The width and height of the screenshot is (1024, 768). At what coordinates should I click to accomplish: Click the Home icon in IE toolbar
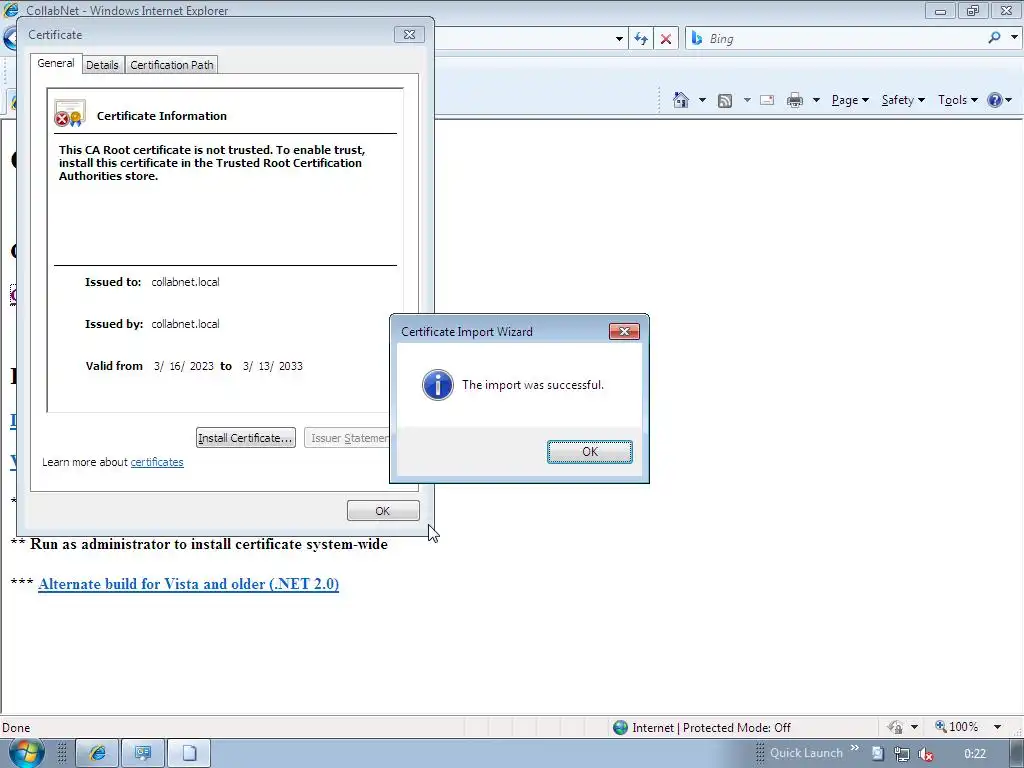(680, 100)
